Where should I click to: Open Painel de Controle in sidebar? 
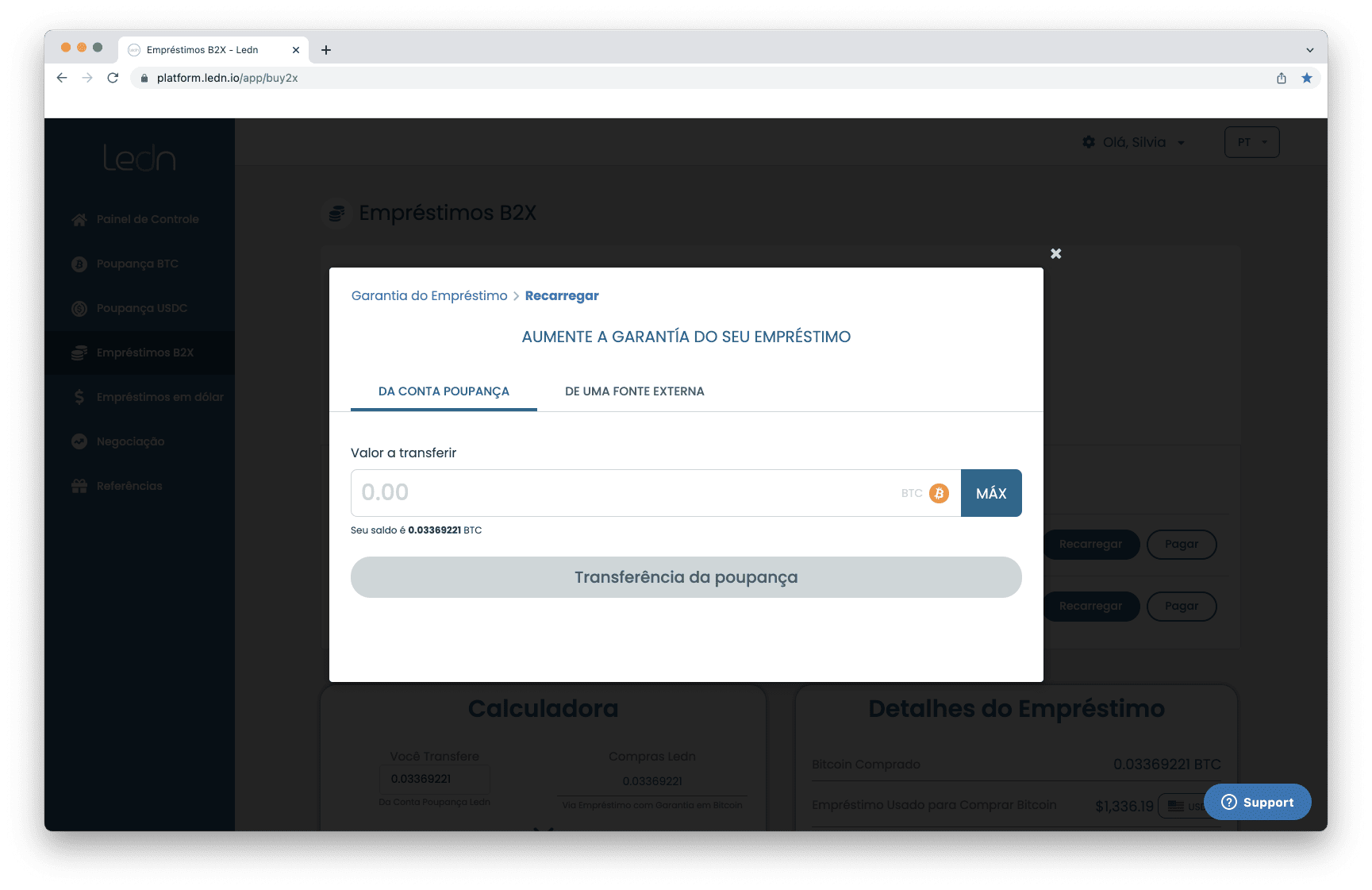pos(140,219)
